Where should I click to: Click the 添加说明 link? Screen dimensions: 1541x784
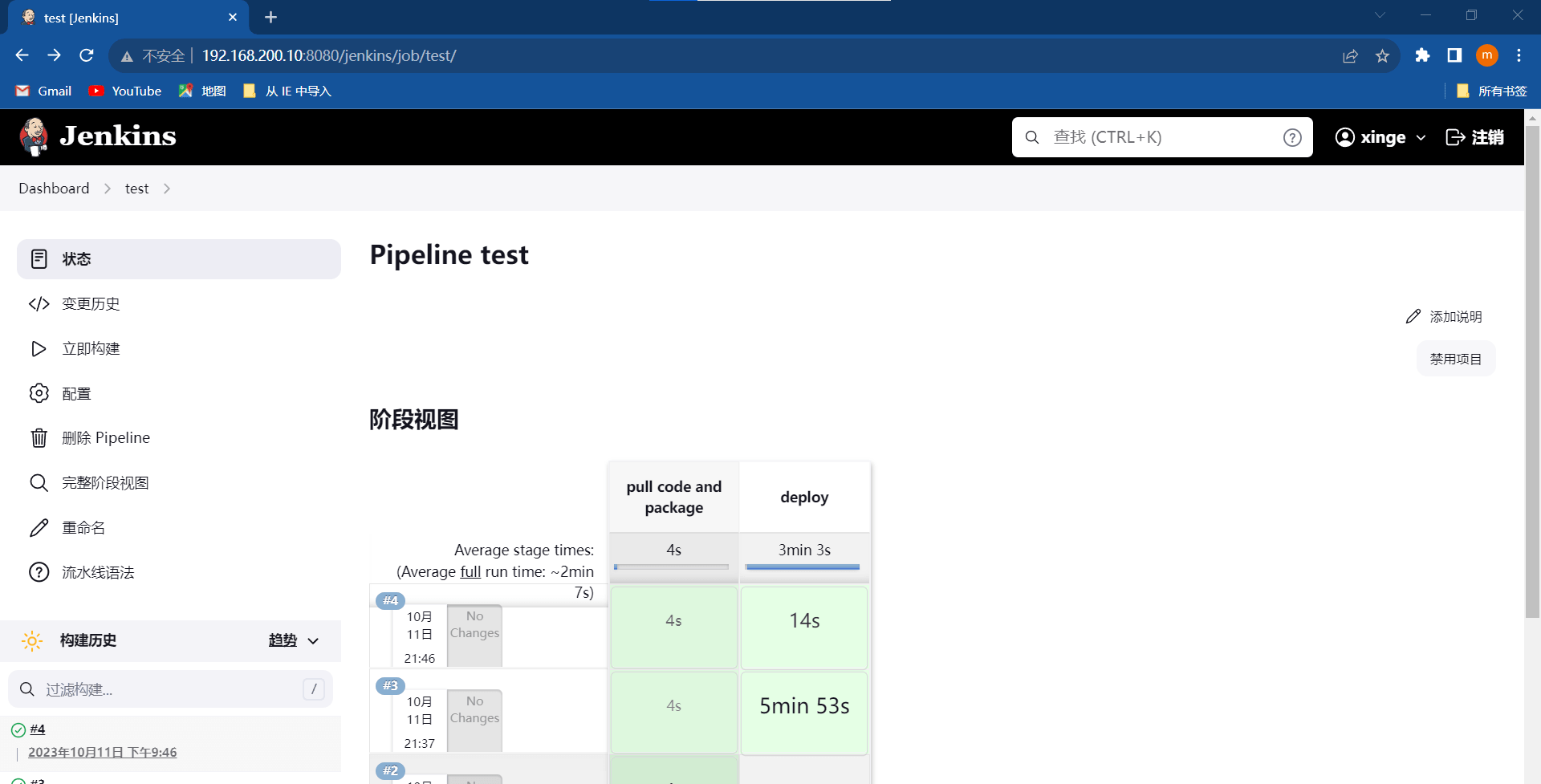point(1444,317)
